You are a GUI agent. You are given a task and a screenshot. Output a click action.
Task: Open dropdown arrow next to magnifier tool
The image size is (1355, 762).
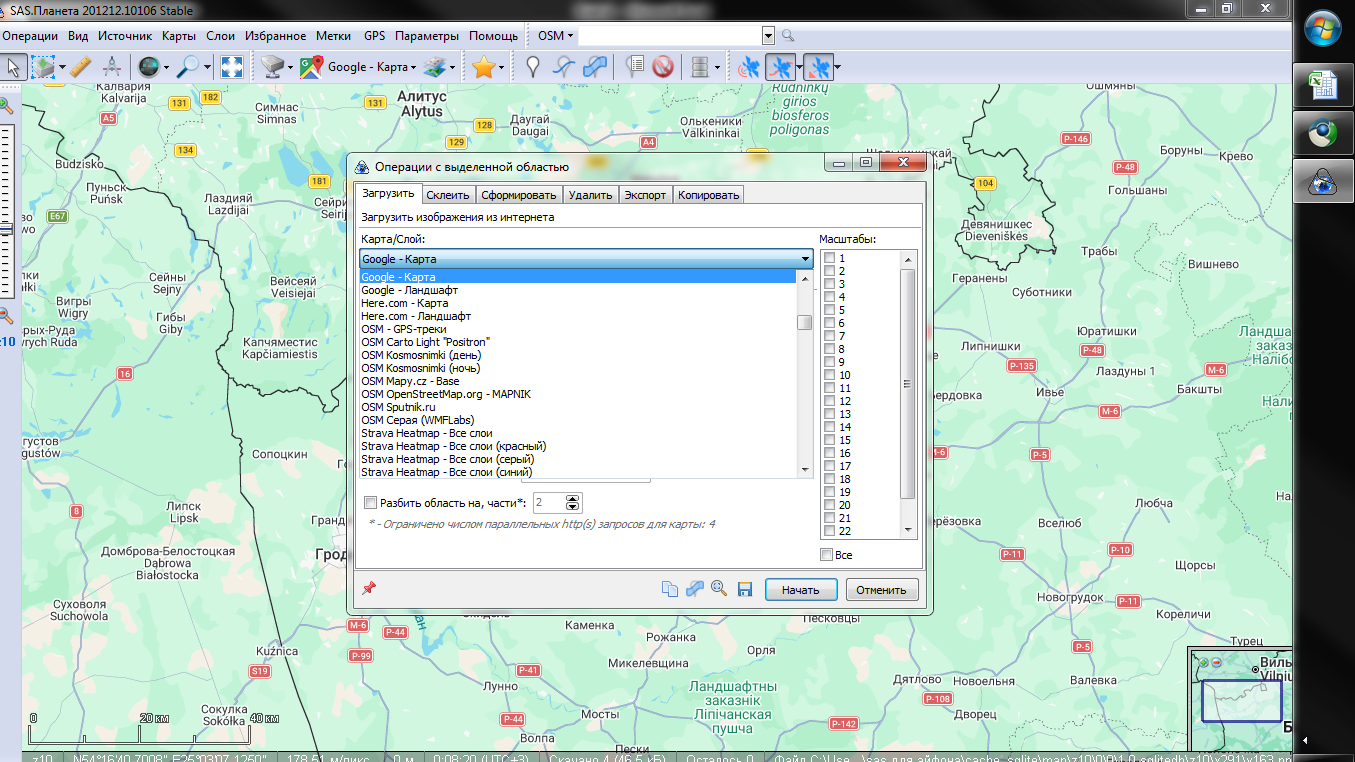tap(208, 67)
